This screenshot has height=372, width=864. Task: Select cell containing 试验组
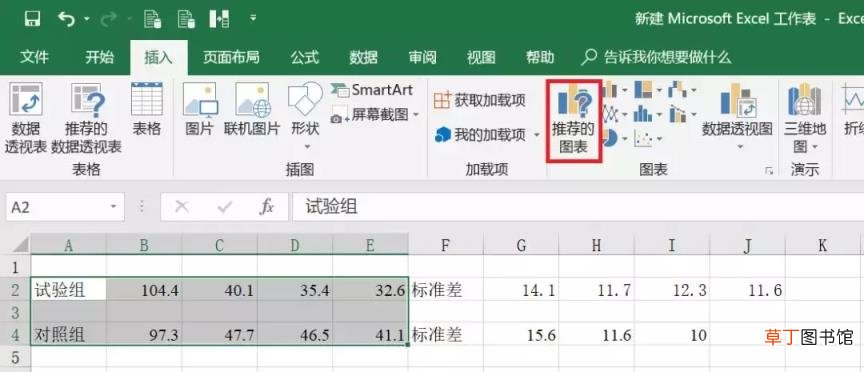click(x=68, y=290)
